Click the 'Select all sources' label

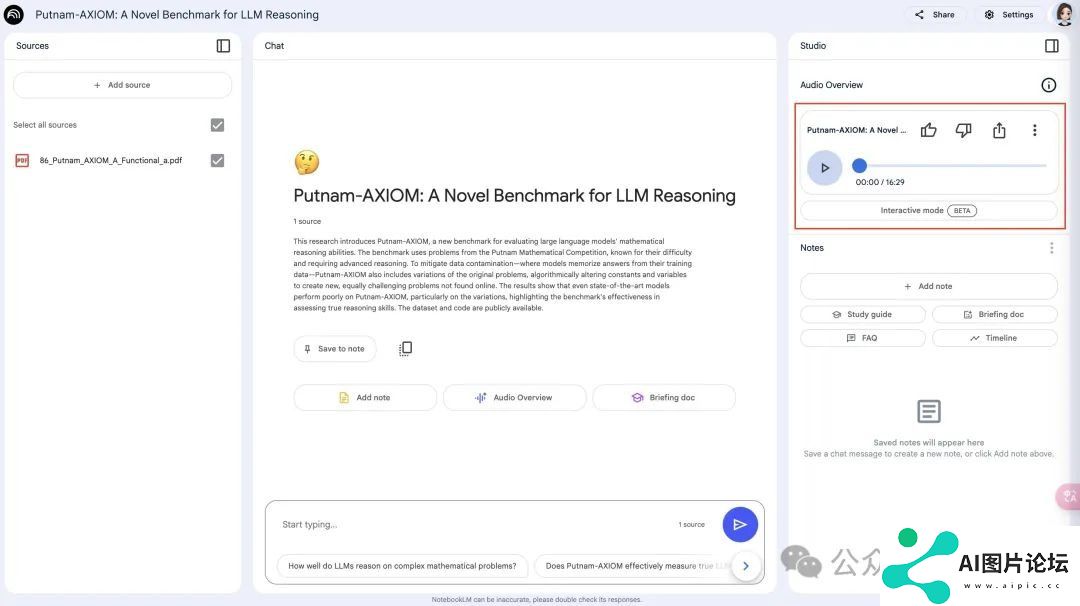(x=45, y=125)
